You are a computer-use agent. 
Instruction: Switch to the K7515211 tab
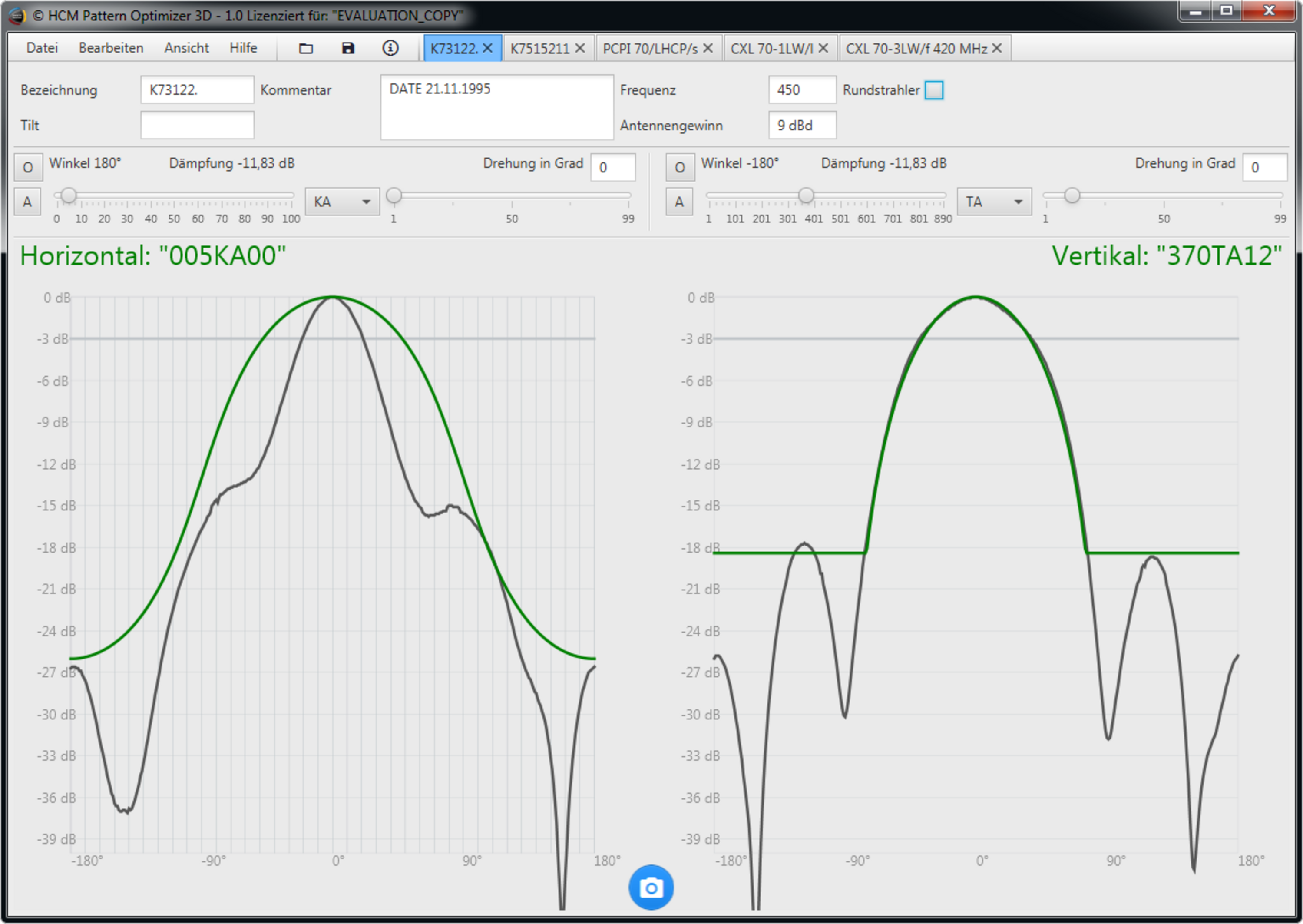[x=540, y=48]
